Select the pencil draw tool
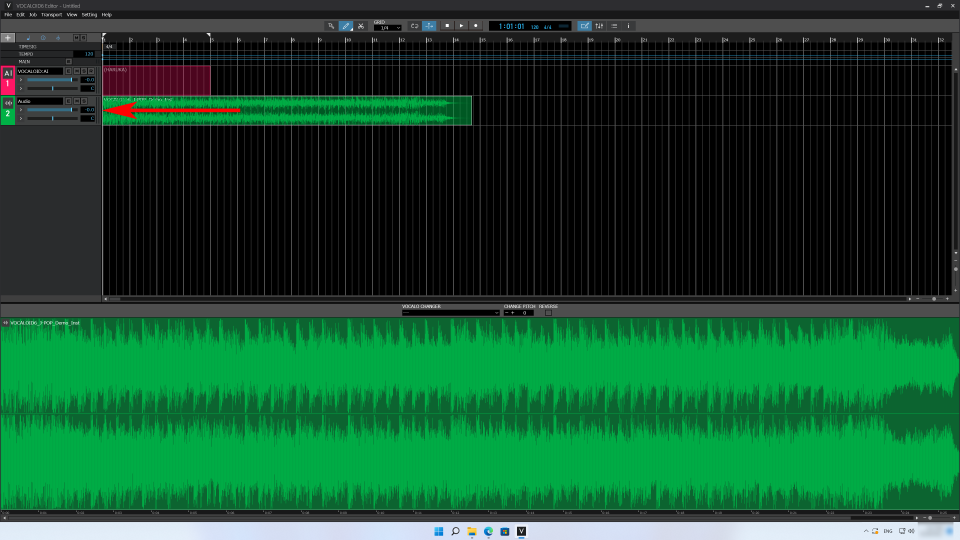This screenshot has height=540, width=960. 346,25
